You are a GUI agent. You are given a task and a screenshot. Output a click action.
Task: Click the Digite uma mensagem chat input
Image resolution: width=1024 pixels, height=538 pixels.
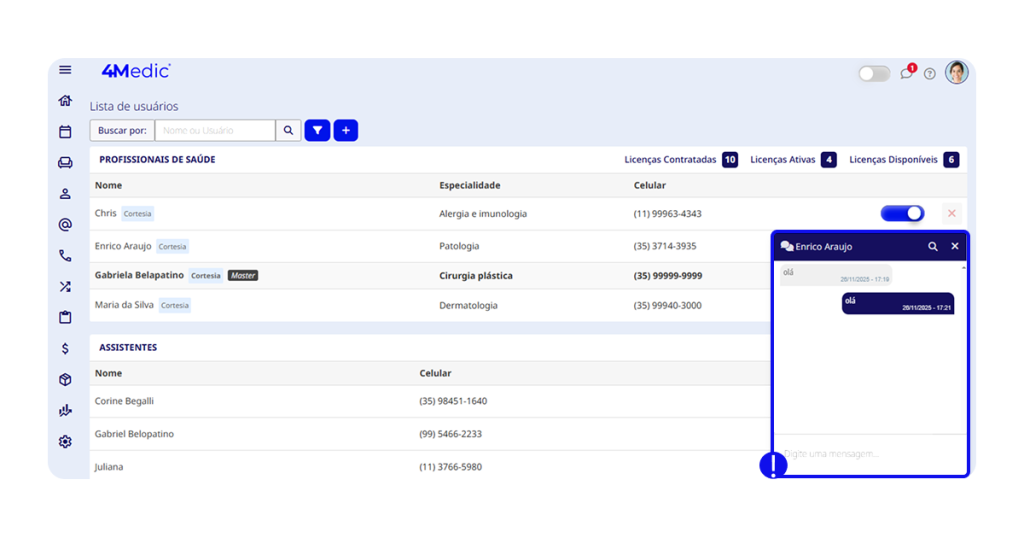tap(870, 454)
